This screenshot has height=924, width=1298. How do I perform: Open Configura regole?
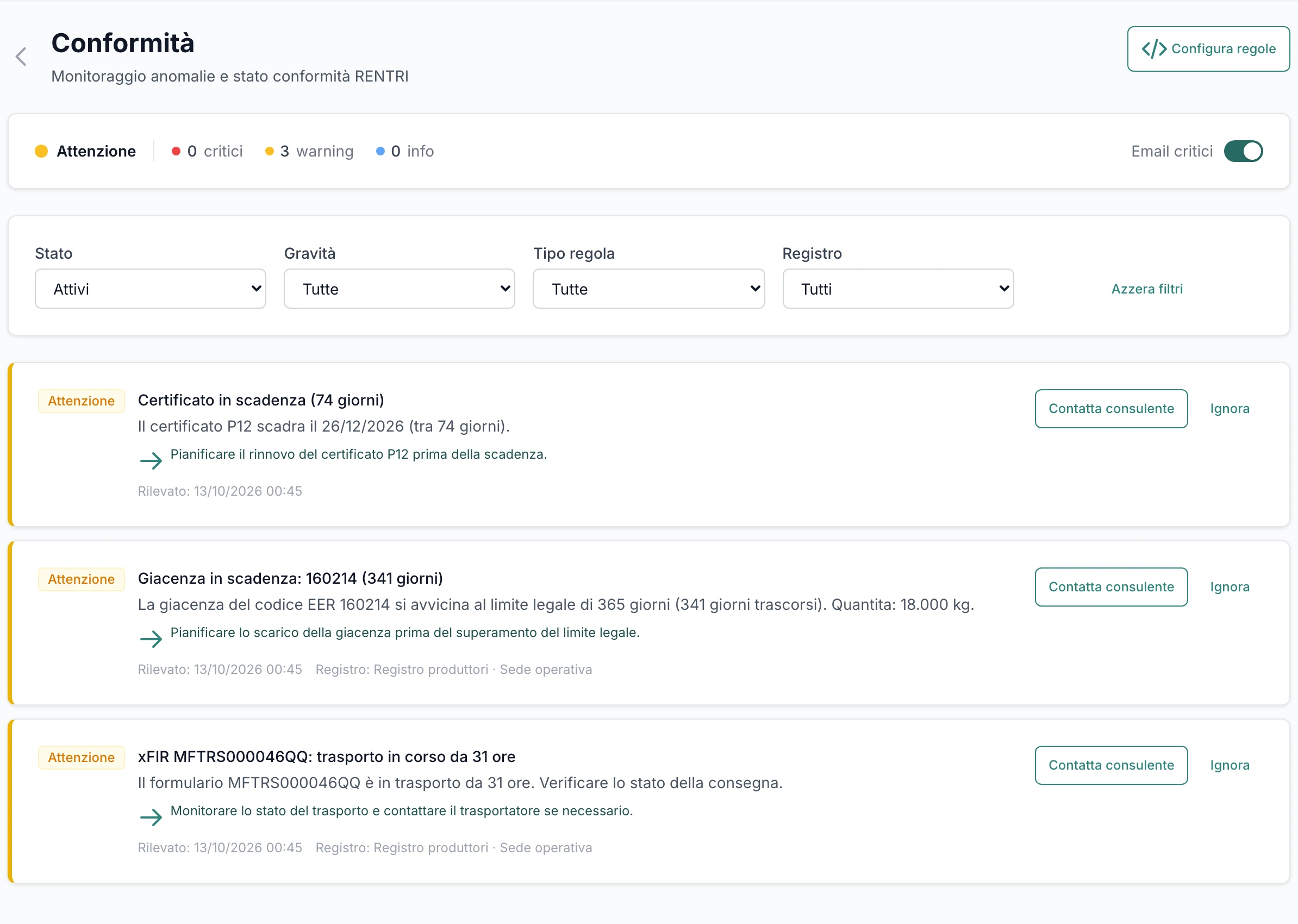click(1208, 49)
